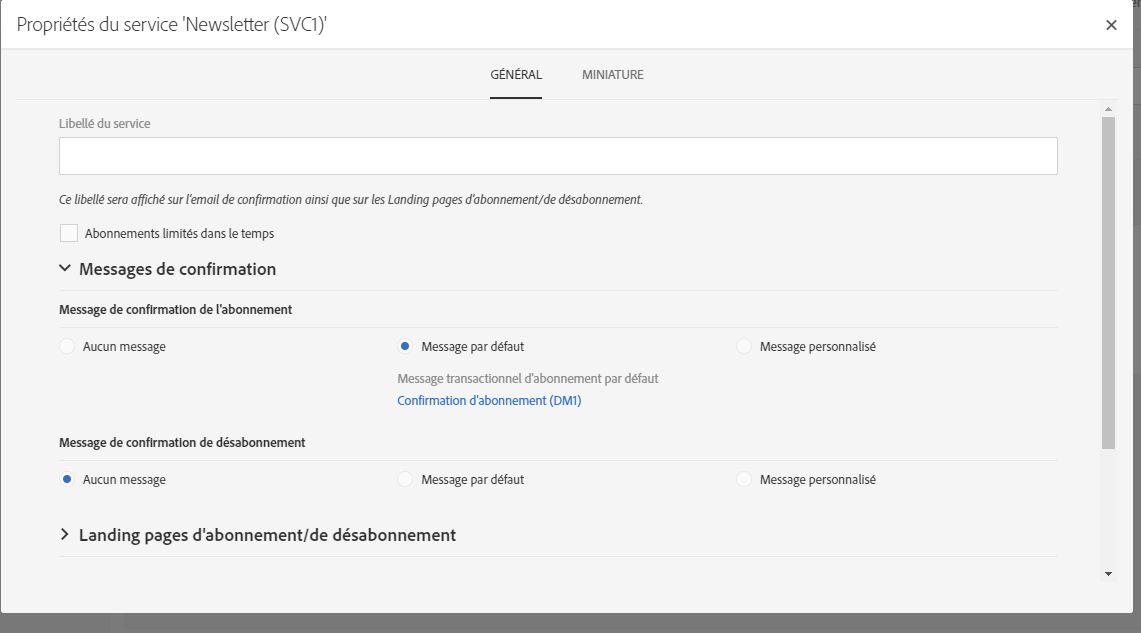
Task: Choose 'Message par défaut' for unsubscription confirmation
Action: click(406, 480)
